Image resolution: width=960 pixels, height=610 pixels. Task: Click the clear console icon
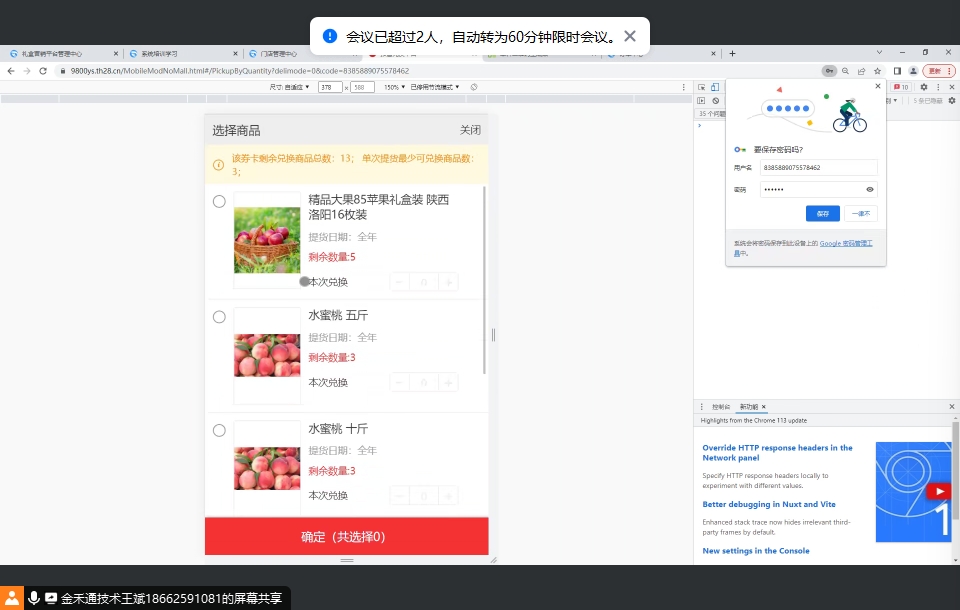(715, 101)
